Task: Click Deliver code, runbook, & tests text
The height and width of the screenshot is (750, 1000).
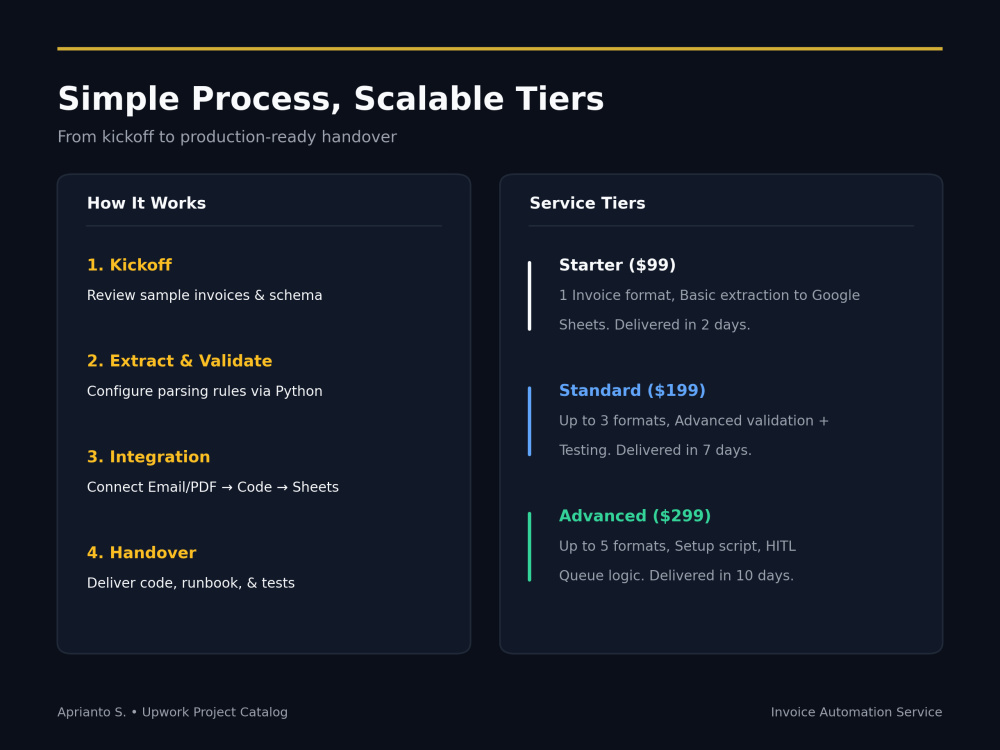Action: [191, 583]
